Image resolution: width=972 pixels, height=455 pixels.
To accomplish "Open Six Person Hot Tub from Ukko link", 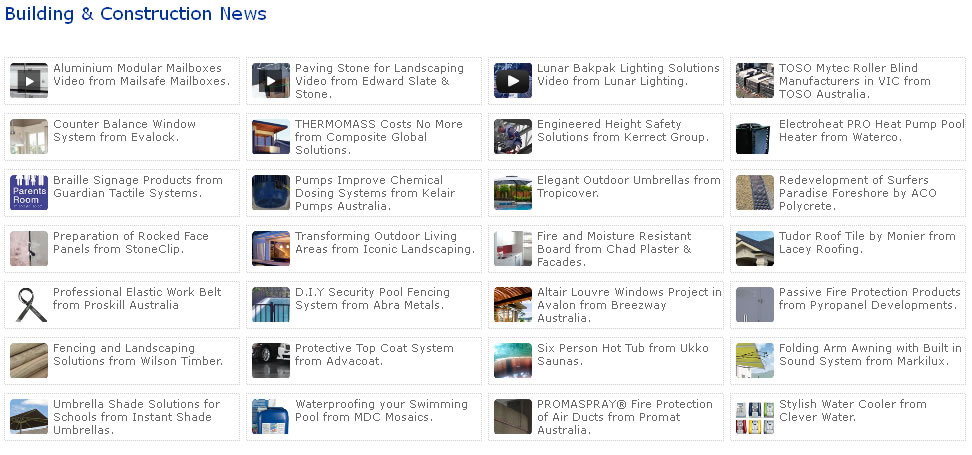I will pyautogui.click(x=622, y=354).
